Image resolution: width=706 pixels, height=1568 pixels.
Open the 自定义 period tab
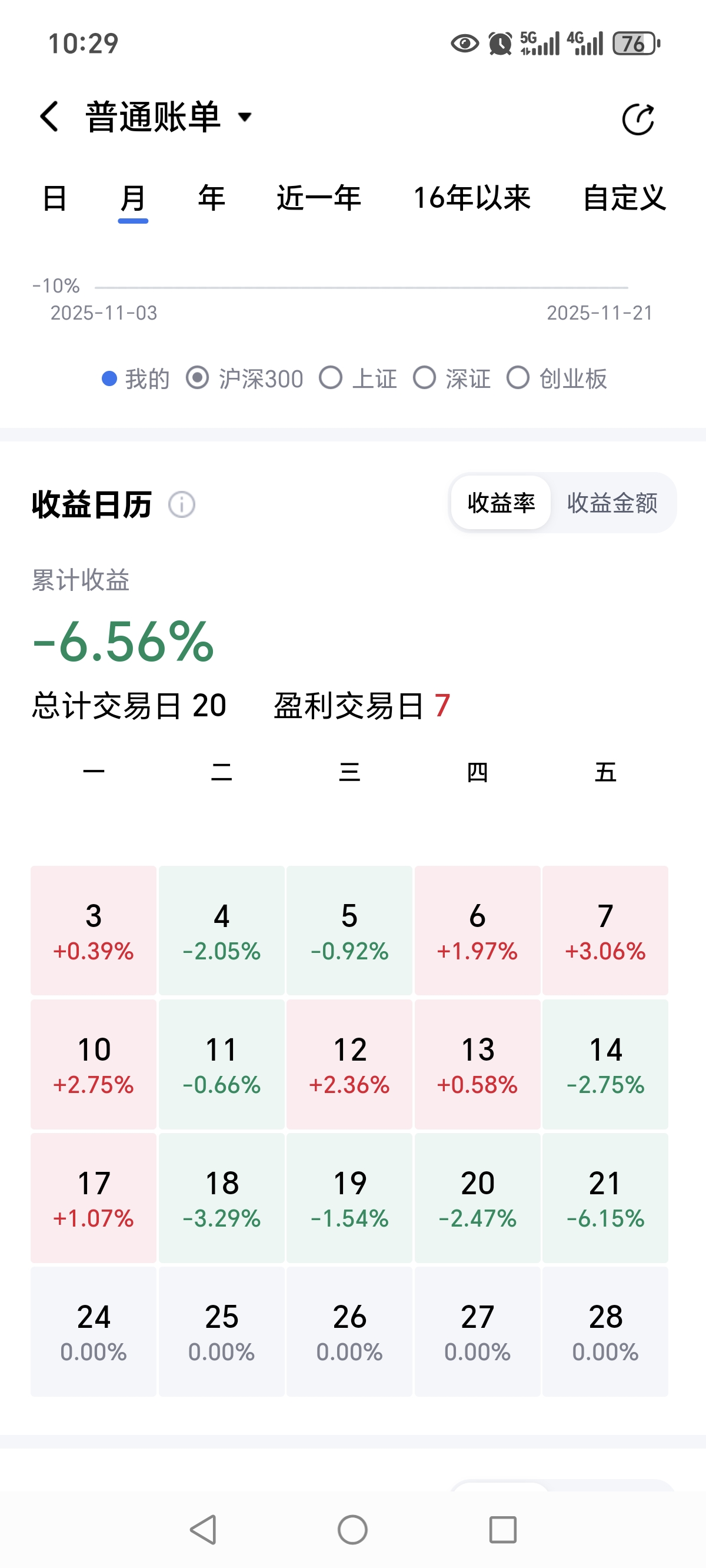[x=624, y=198]
